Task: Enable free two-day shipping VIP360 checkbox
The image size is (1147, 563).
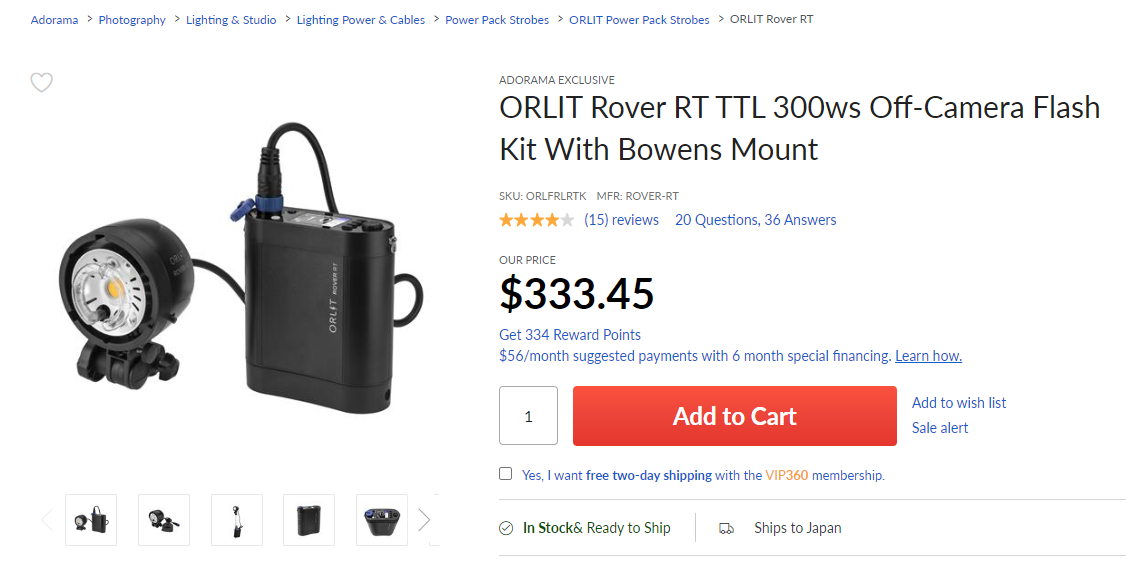Action: (x=505, y=474)
